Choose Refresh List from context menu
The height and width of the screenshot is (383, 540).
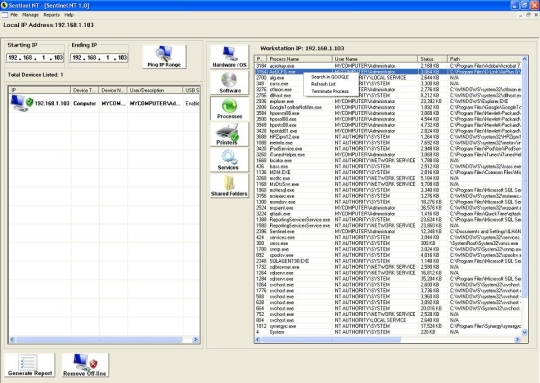pyautogui.click(x=323, y=84)
